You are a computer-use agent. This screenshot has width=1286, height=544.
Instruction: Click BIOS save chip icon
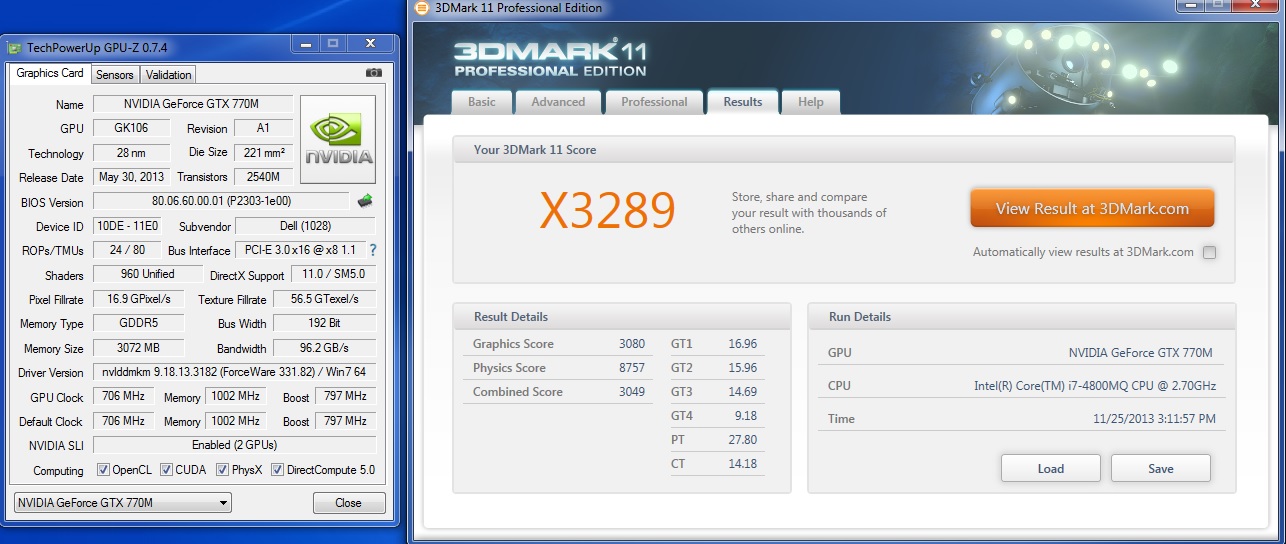click(x=365, y=201)
